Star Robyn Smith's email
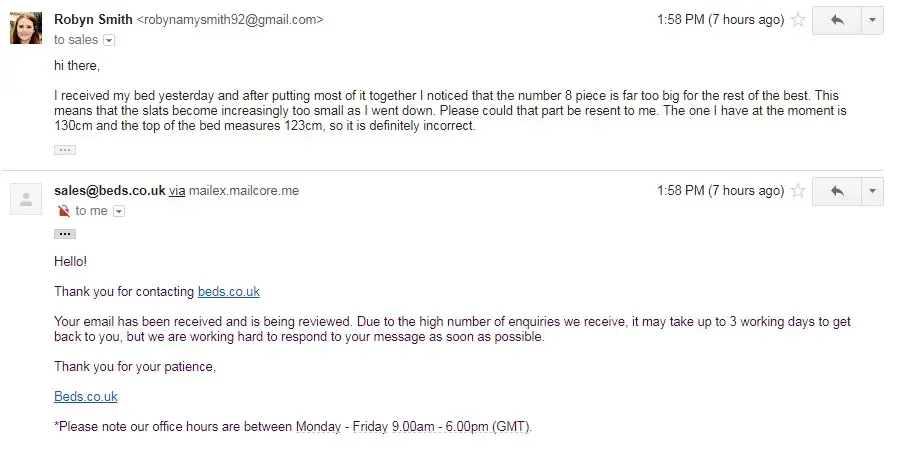This screenshot has width=898, height=458. (x=798, y=20)
